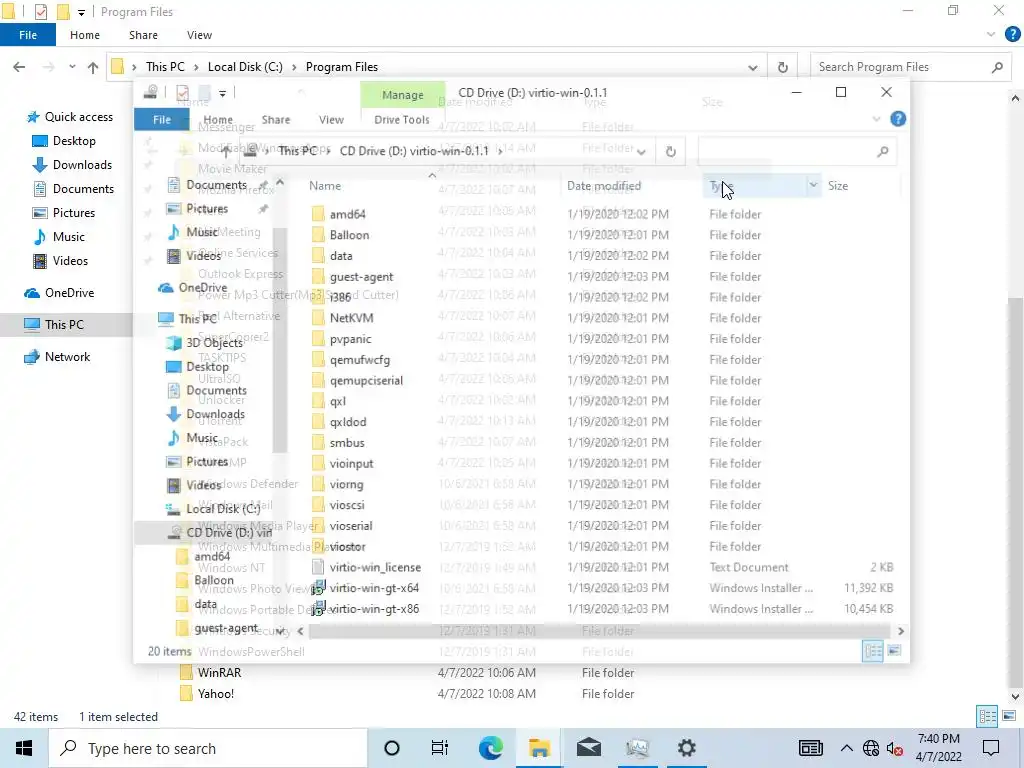Open the Share tab in CD Drive window

276,120
